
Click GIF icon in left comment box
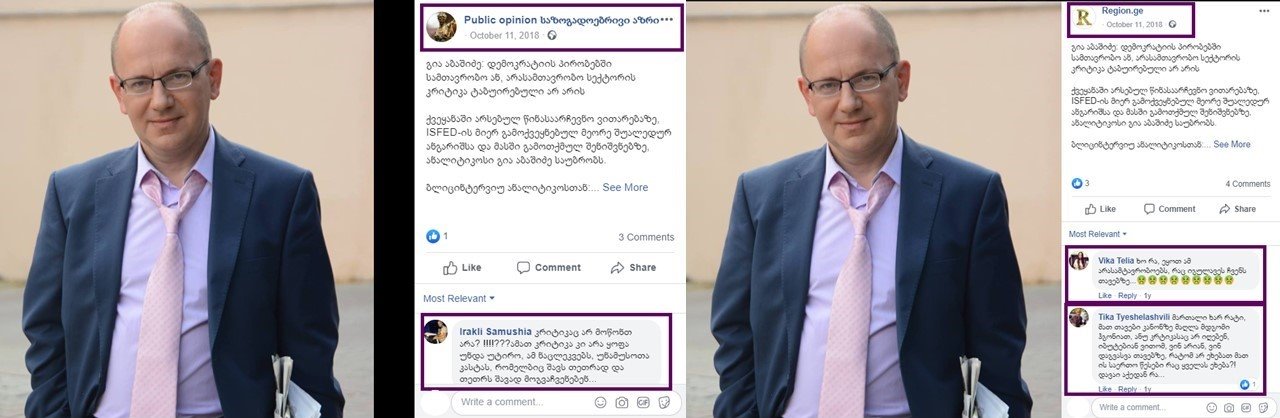coord(643,402)
